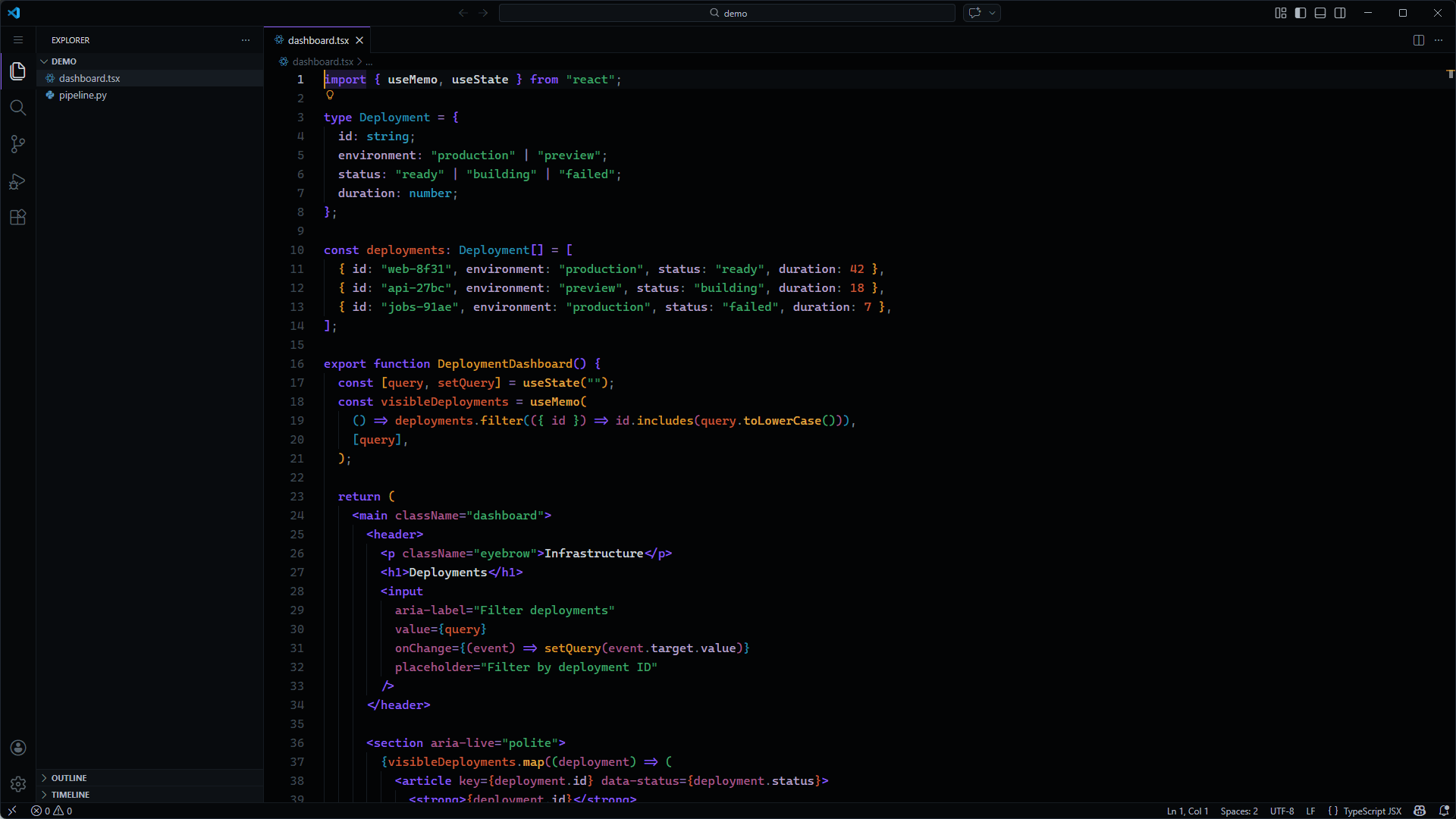Click the lightbulb code action icon
Image resolution: width=1456 pixels, height=819 pixels.
coord(330,96)
